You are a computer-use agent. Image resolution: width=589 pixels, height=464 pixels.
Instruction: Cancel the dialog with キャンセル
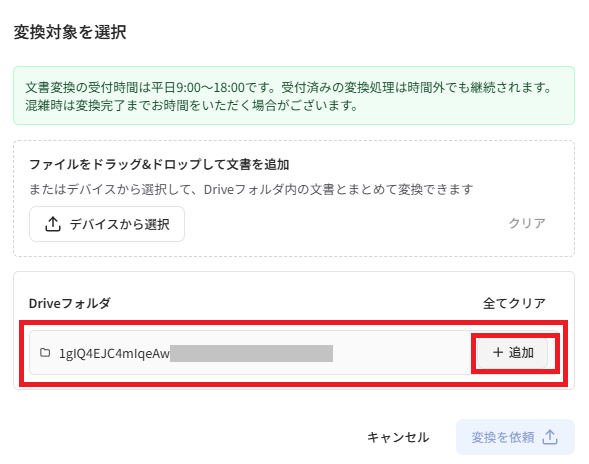(398, 437)
